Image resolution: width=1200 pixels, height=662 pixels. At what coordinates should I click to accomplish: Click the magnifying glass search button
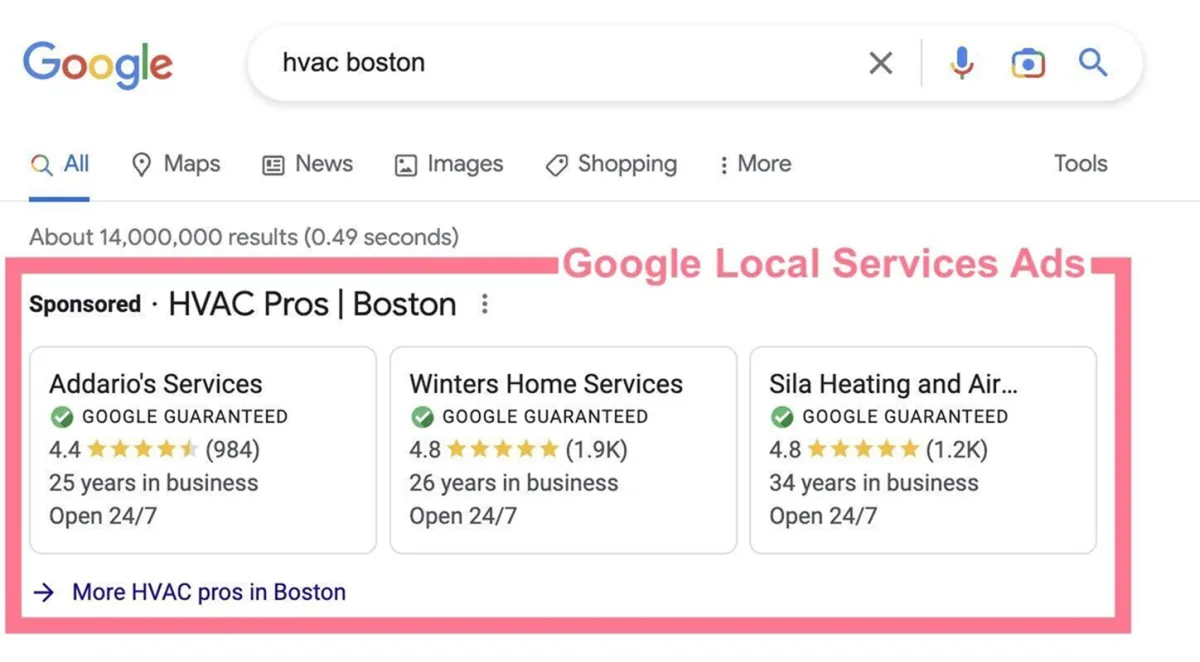(1093, 64)
